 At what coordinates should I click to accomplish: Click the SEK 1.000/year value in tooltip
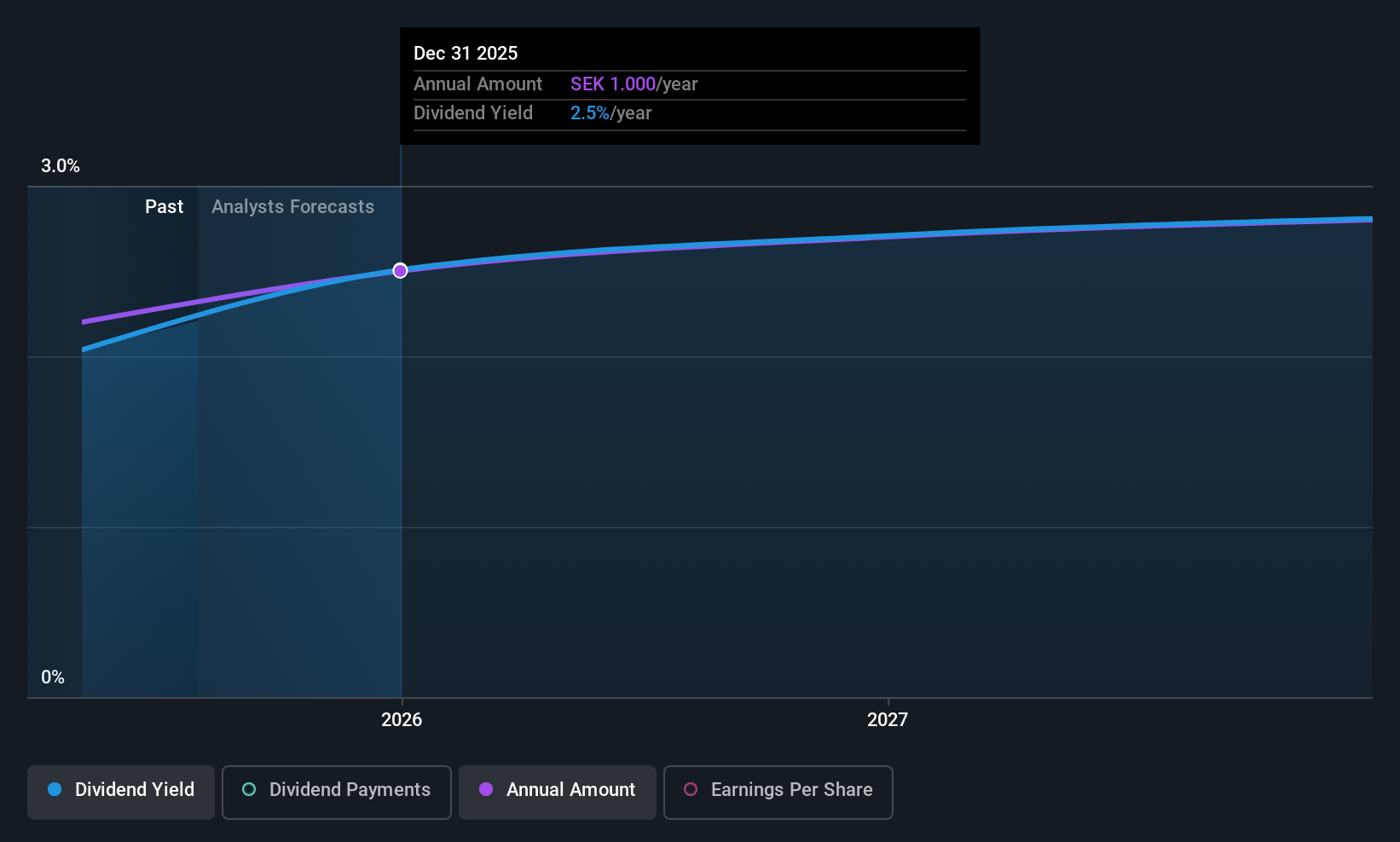click(633, 84)
